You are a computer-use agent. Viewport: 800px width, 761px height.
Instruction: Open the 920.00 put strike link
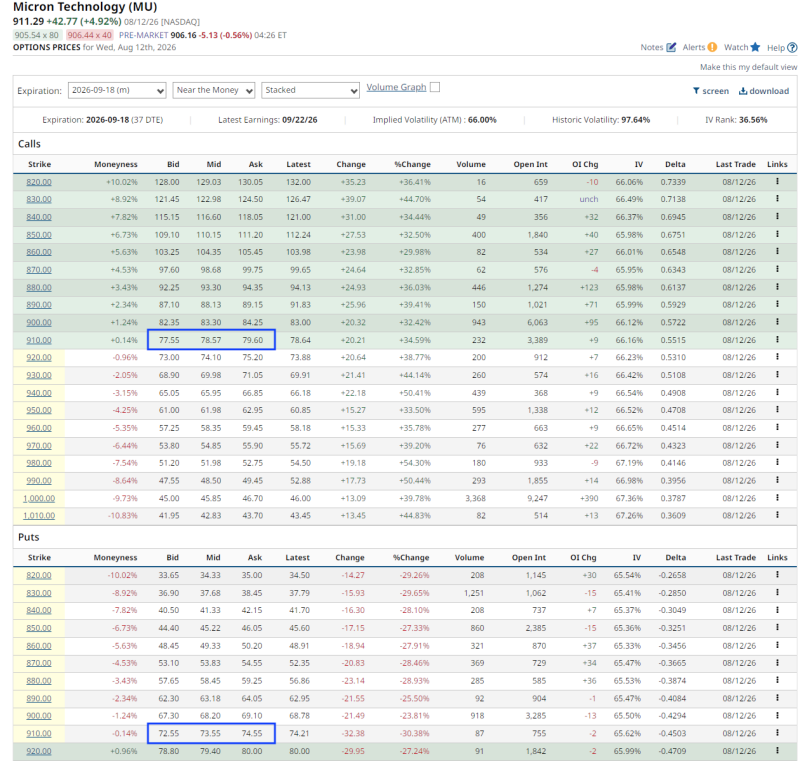click(39, 751)
